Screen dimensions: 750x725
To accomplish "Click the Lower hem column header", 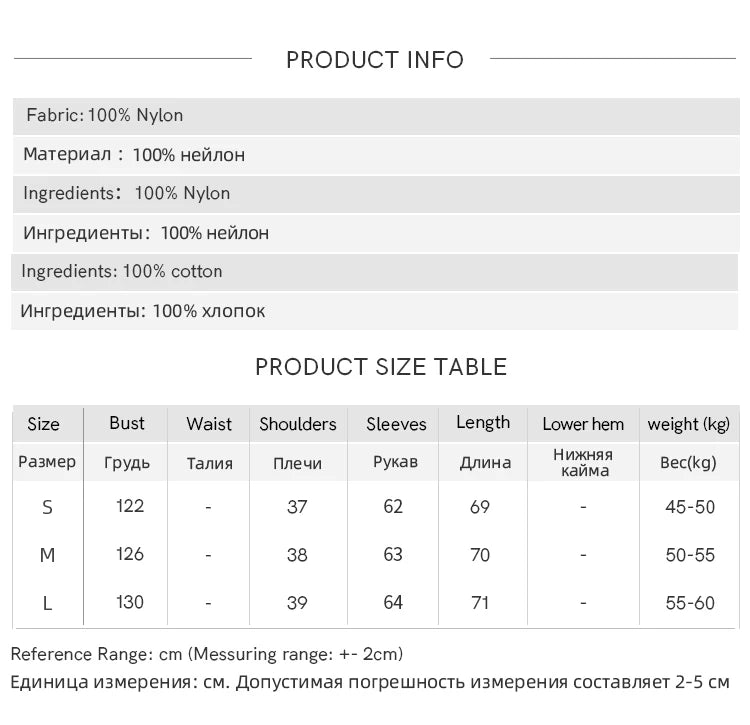I will (583, 424).
